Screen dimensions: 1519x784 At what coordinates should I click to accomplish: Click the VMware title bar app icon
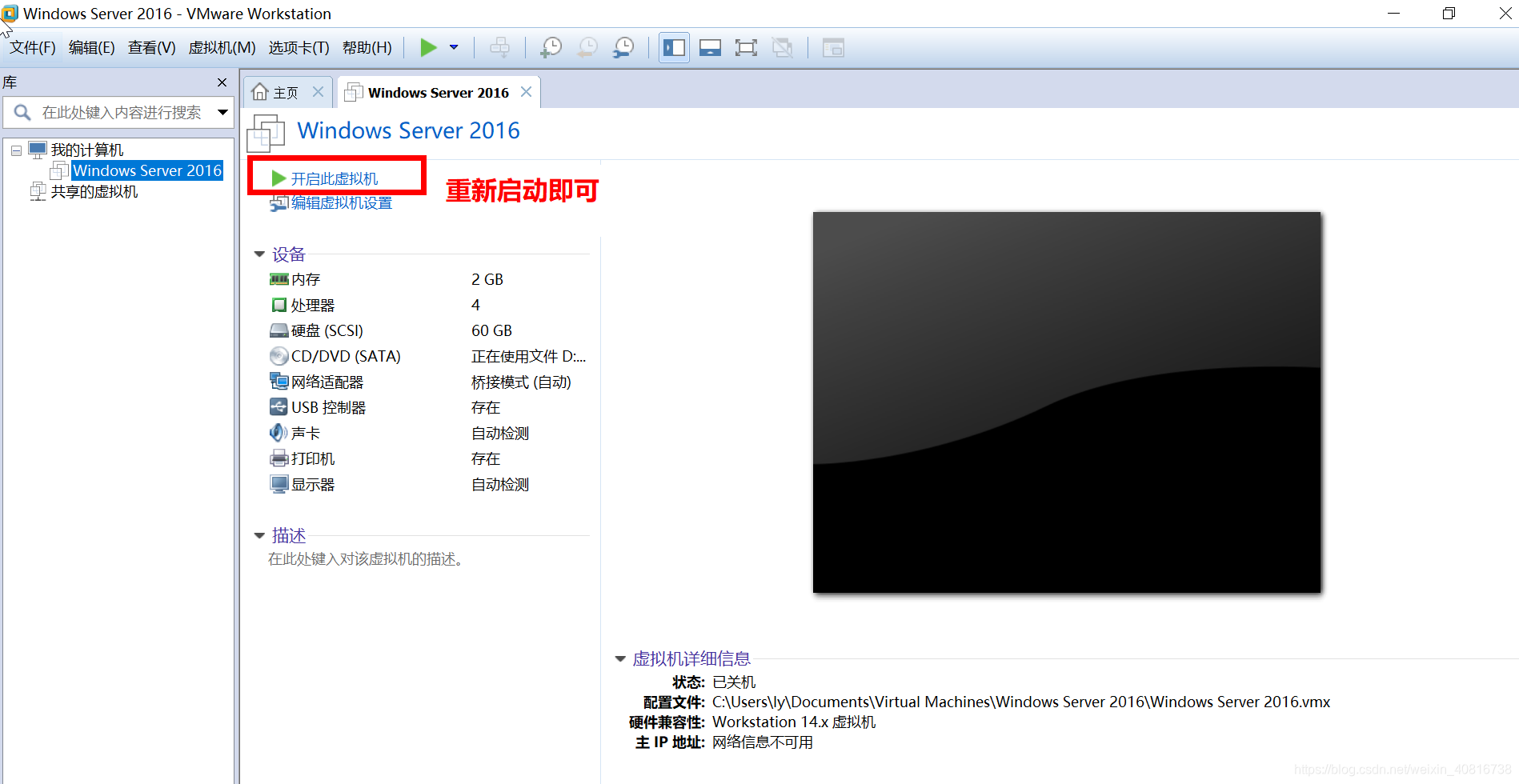coord(10,14)
